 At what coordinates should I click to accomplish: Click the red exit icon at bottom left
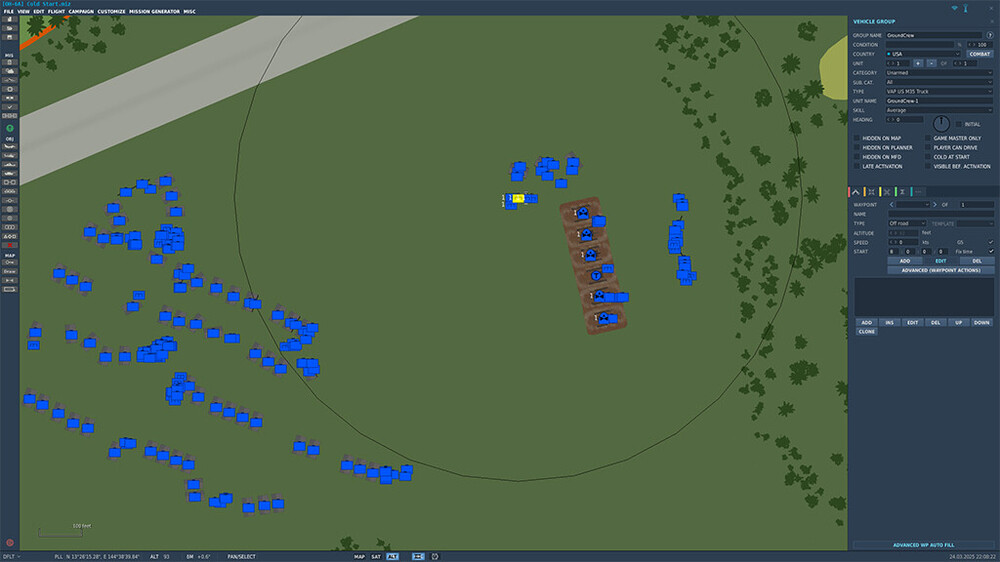10,543
